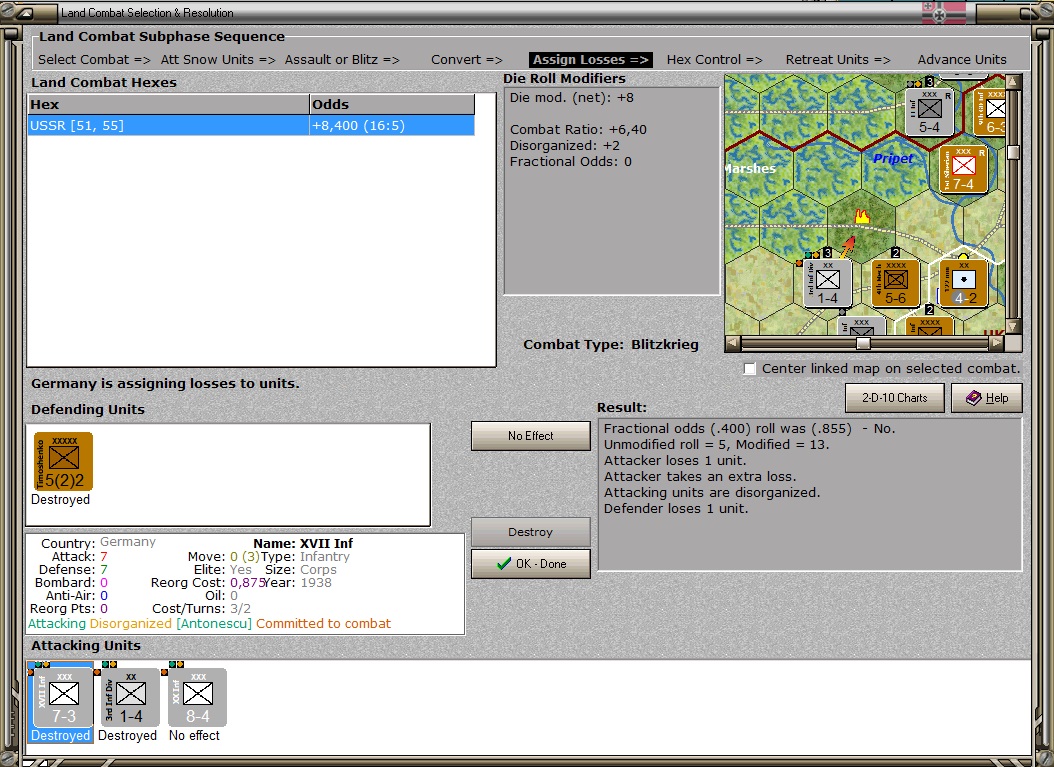Click the stack count 3 badge above the 1-4 counter
The width and height of the screenshot is (1054, 767).
click(827, 253)
